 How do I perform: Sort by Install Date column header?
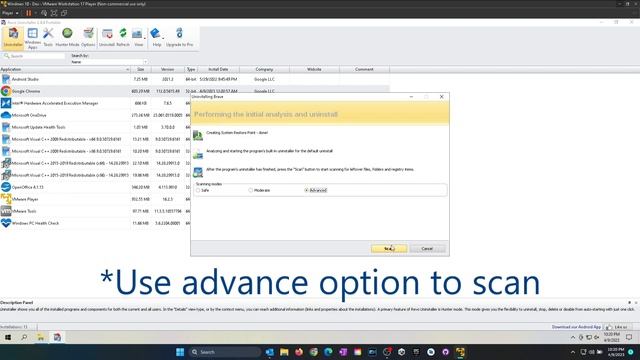tap(218, 69)
